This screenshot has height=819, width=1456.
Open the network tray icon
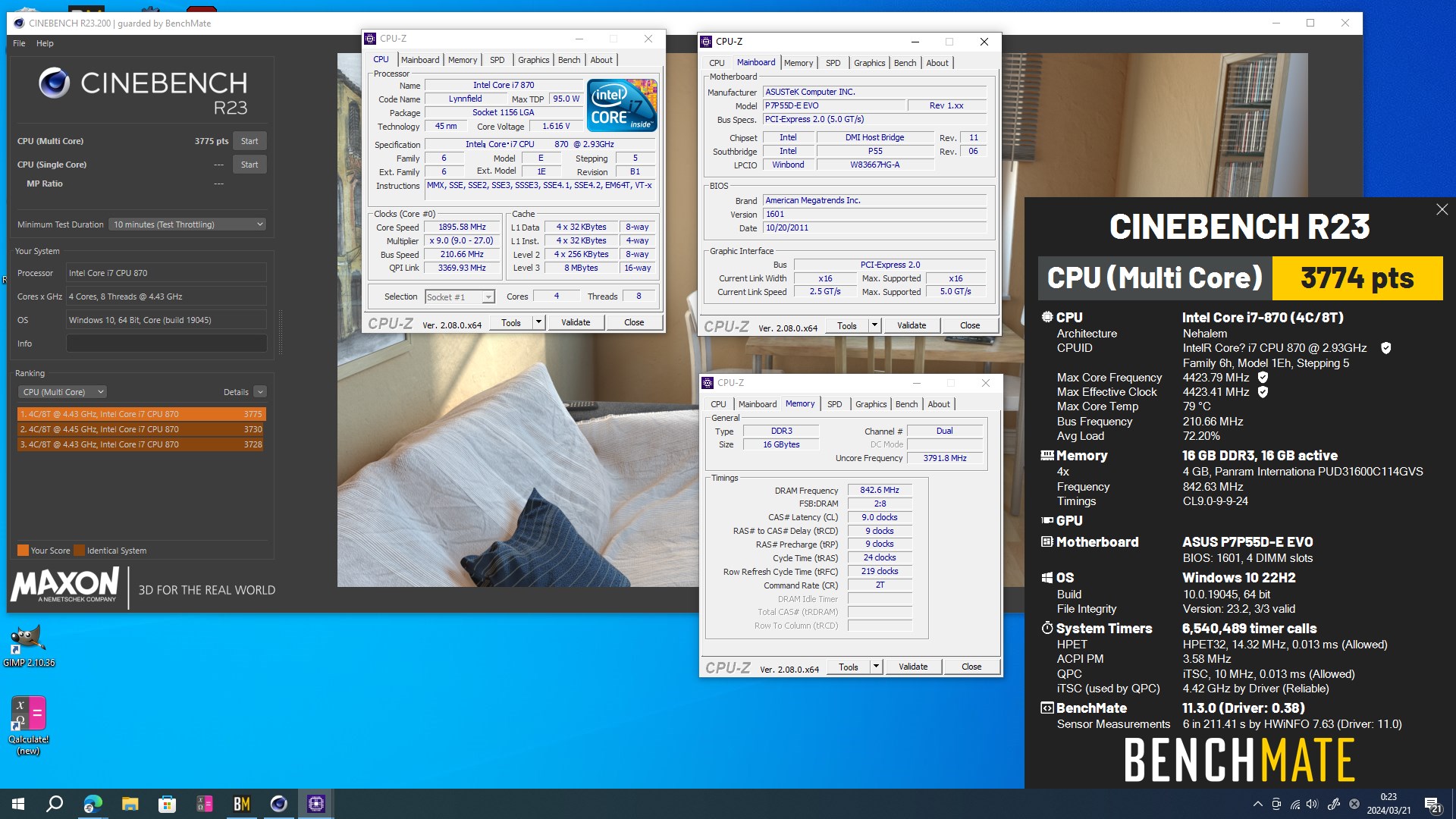tap(1294, 804)
